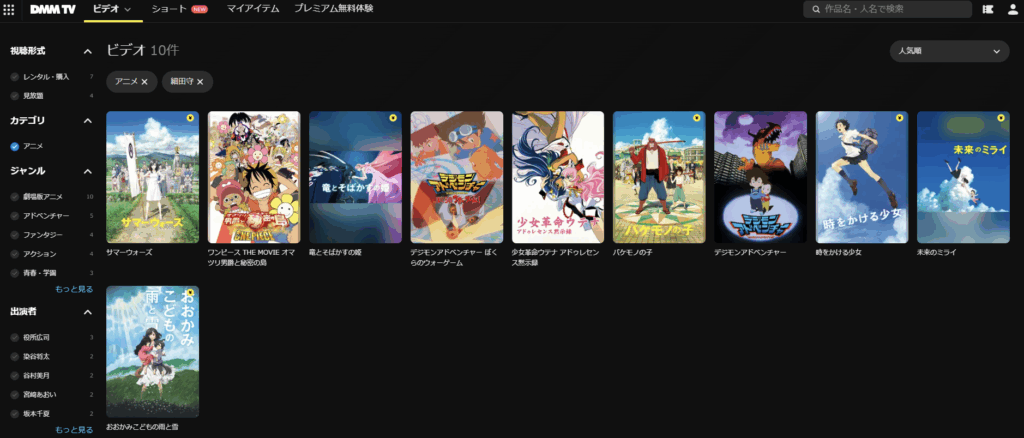Open the 少女革命ウテナ poster thumbnail
Viewport: 1024px width, 438px height.
tap(558, 177)
